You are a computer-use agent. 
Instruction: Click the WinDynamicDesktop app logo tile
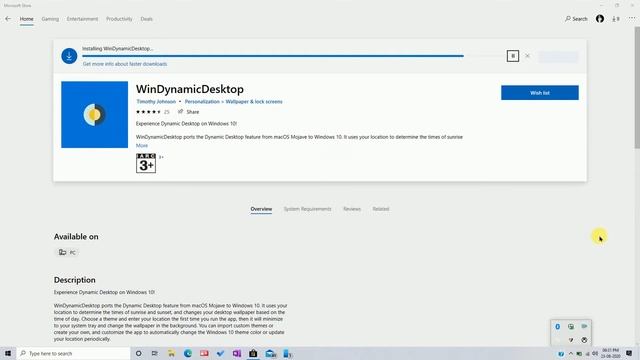point(94,114)
